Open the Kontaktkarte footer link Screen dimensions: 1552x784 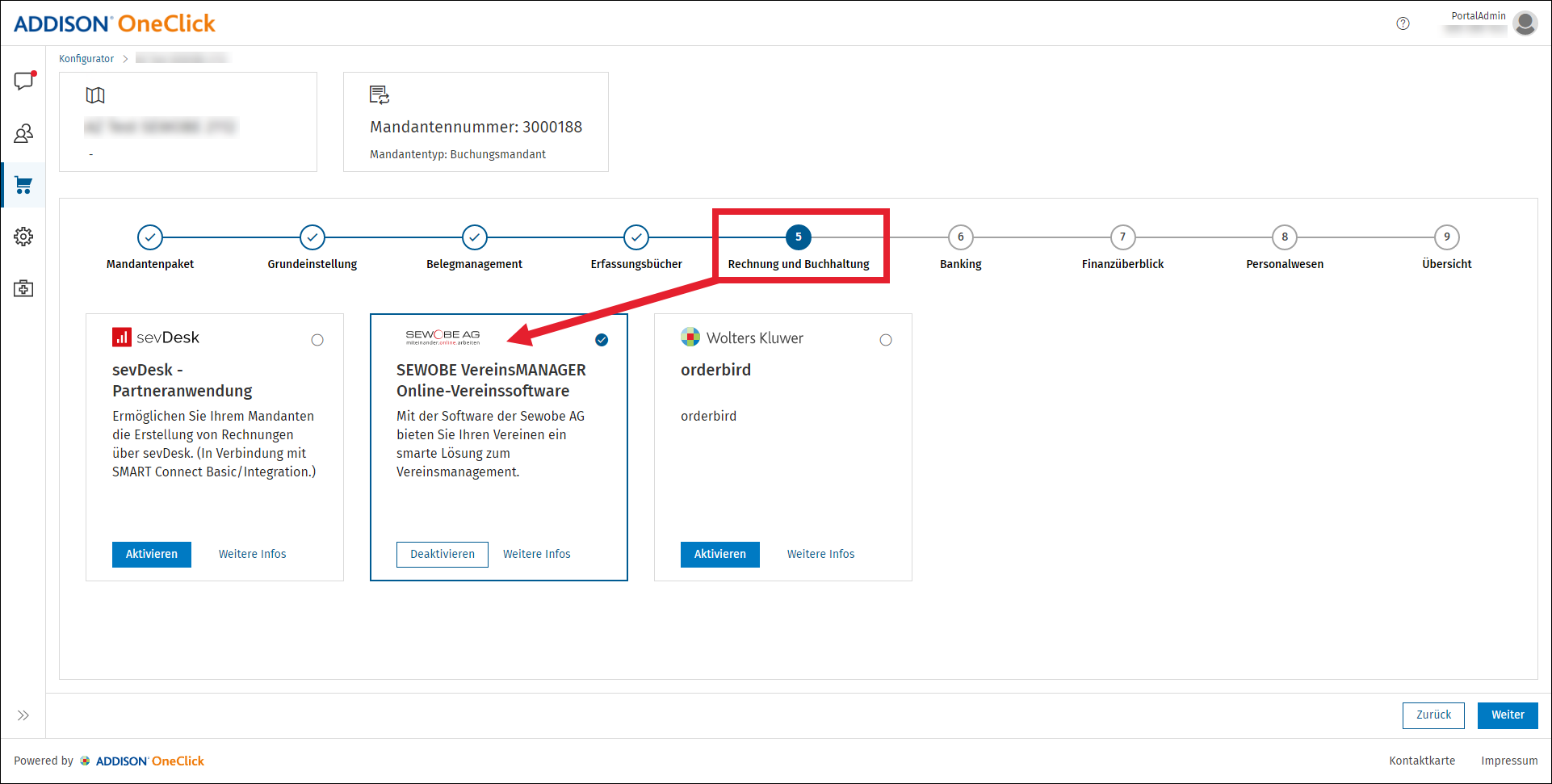pyautogui.click(x=1422, y=761)
